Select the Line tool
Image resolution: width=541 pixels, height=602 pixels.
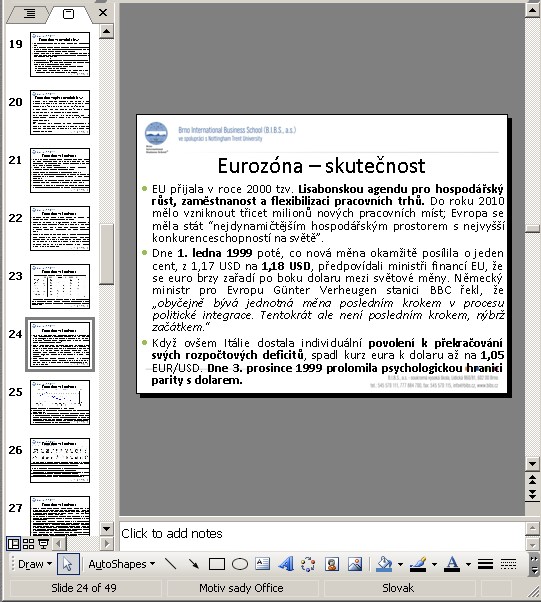(170, 564)
